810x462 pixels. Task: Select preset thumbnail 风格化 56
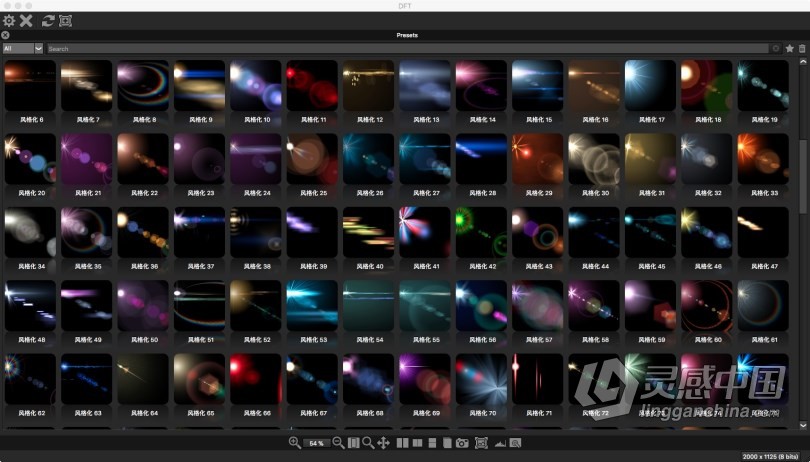click(x=481, y=305)
